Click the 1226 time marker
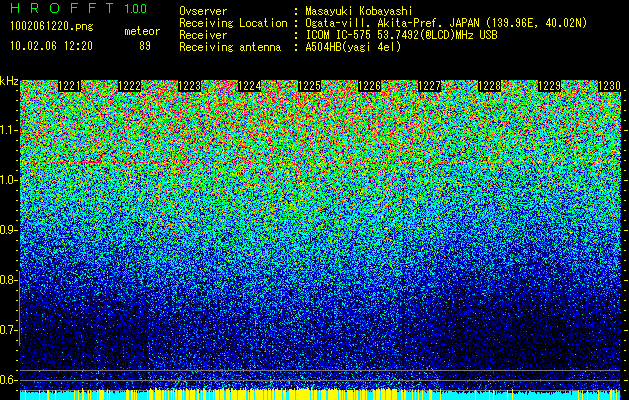Image resolution: width=629 pixels, height=400 pixels. pos(369,86)
